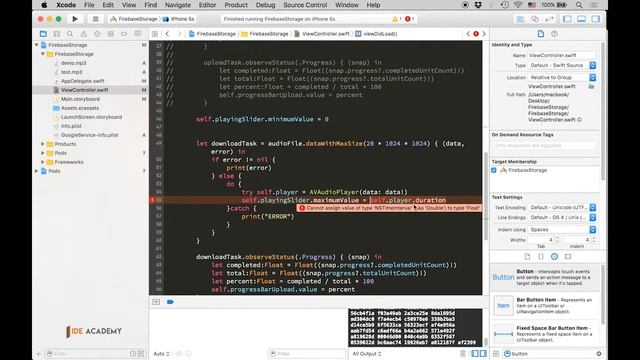Jump to next issue arrow
The image size is (640, 360).
(x=484, y=34)
